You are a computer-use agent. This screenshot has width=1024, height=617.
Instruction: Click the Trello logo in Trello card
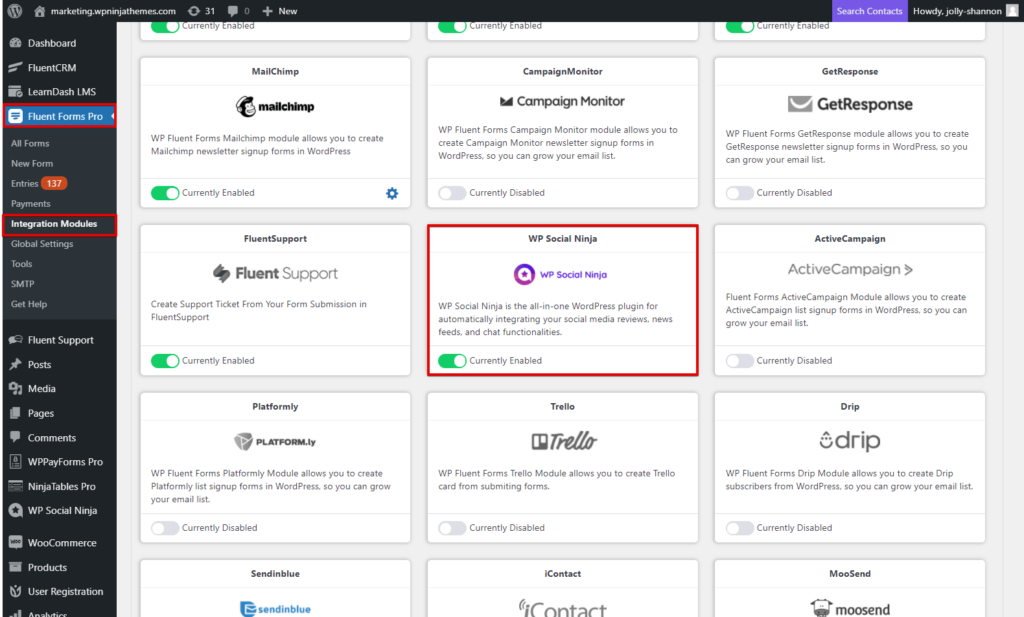(x=564, y=441)
